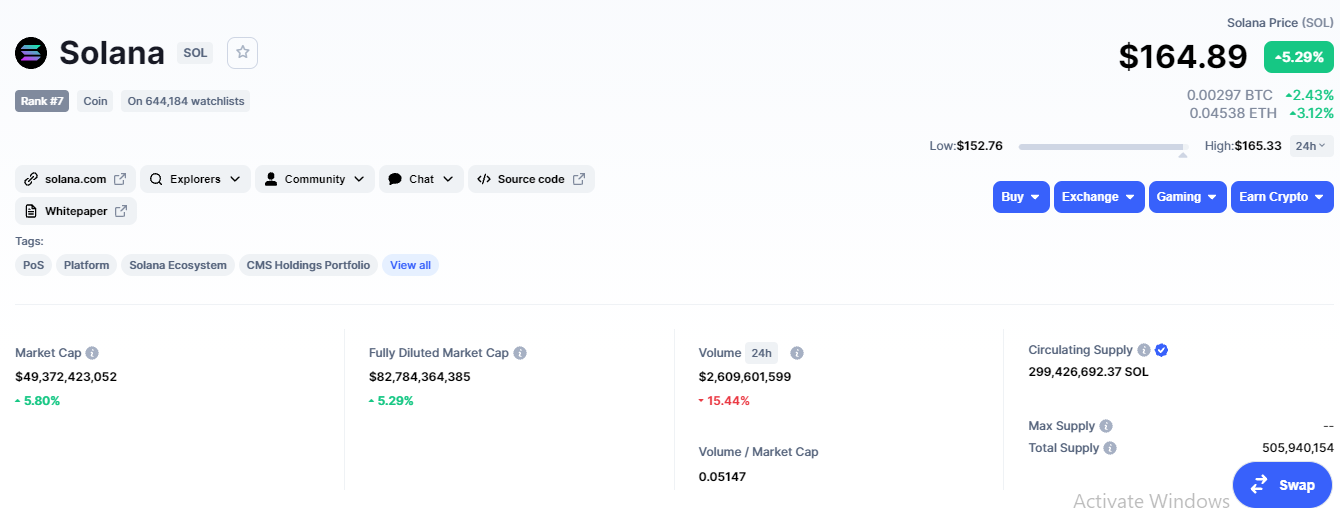Click Fully Diluted Market Cap info icon
The image size is (1340, 508).
coord(520,353)
